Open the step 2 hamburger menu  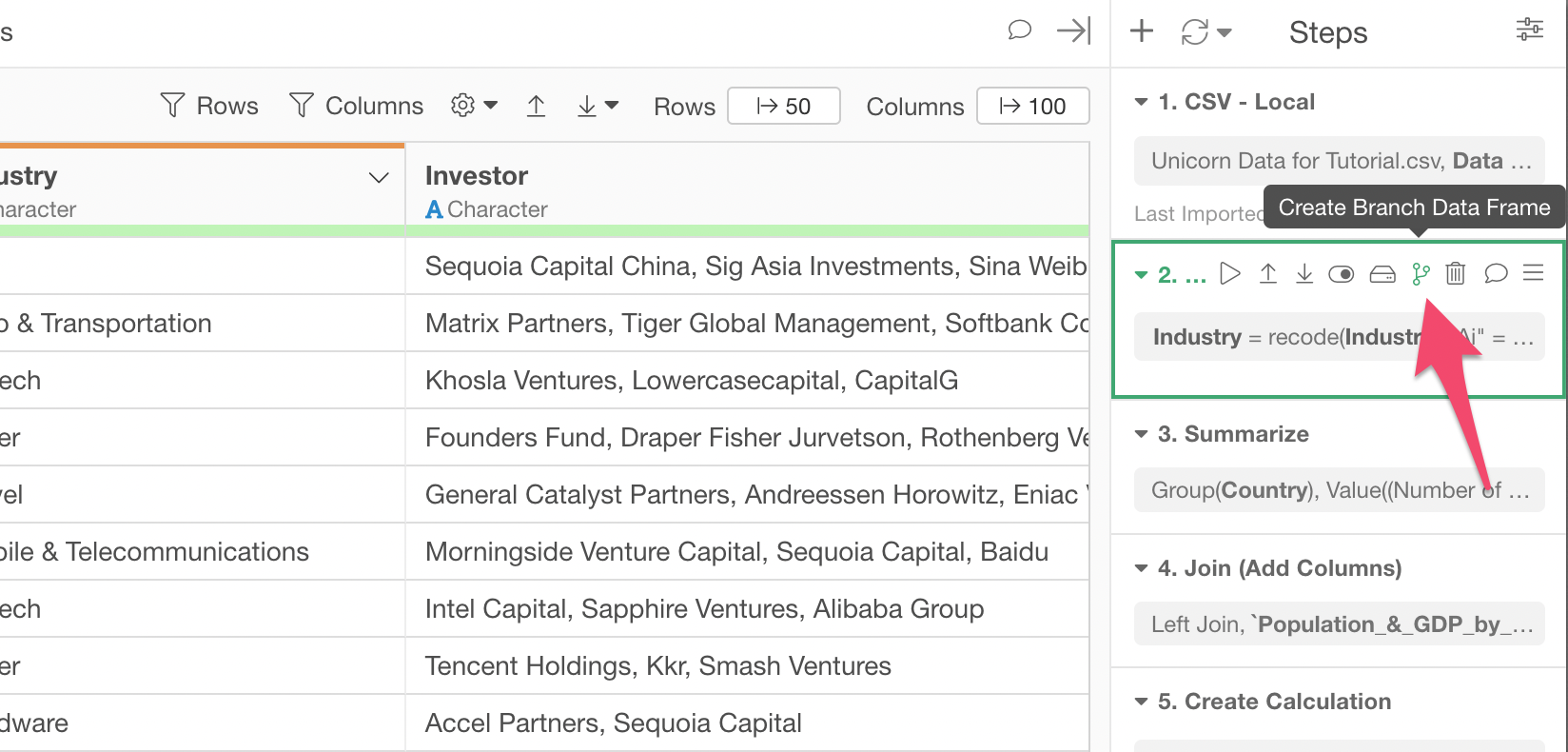coord(1533,274)
